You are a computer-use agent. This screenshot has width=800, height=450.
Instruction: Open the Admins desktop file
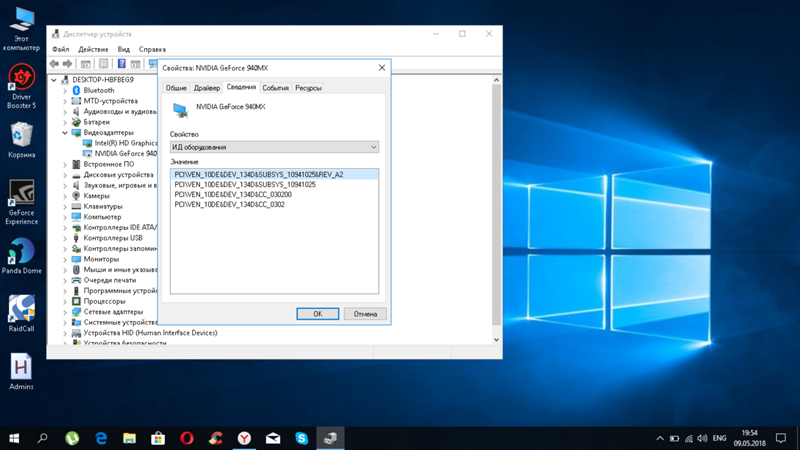click(21, 371)
